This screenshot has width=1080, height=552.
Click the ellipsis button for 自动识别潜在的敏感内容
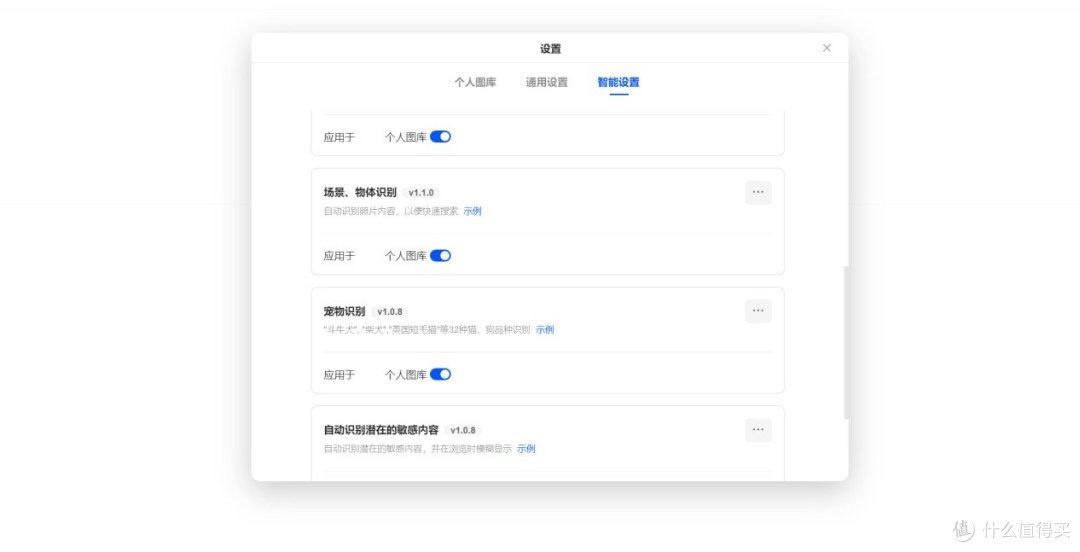pyautogui.click(x=757, y=430)
